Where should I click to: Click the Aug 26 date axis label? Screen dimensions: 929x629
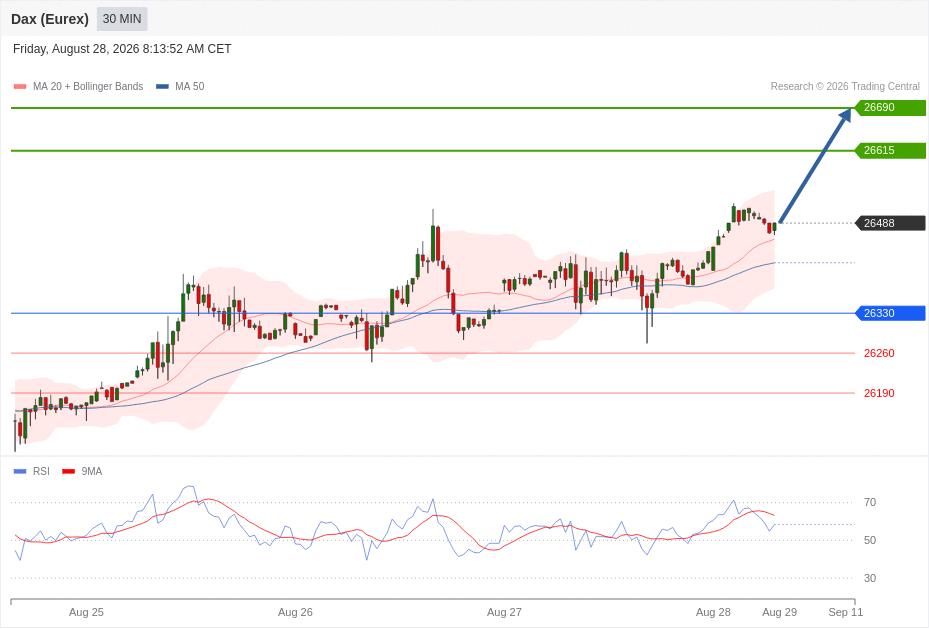(295, 612)
